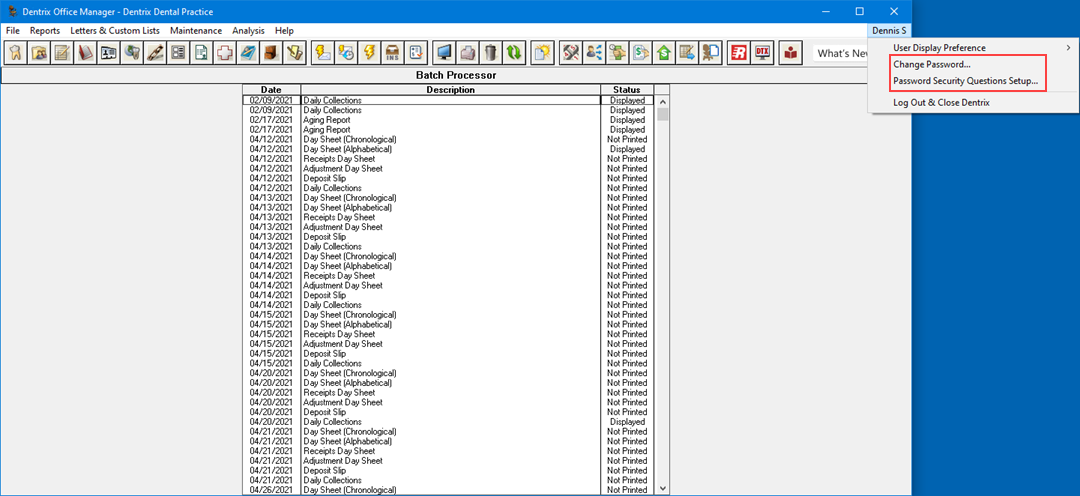This screenshot has width=1080, height=496.
Task: Open the Letters & Custom Lists menu
Action: [115, 31]
